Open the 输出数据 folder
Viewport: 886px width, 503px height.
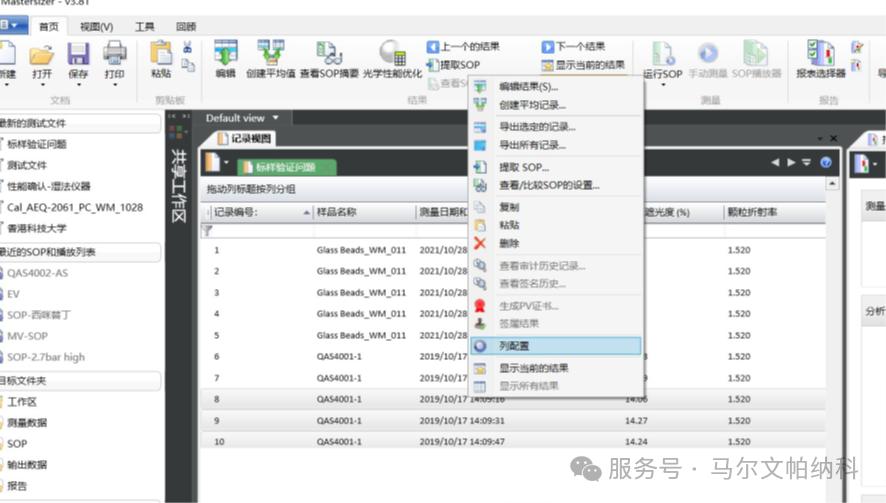coord(27,465)
